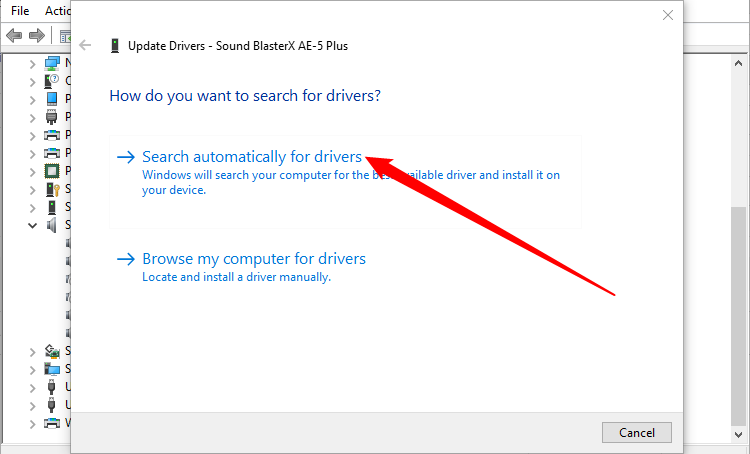The image size is (750, 454).
Task: Click the device icon beside Update Drivers title
Action: click(115, 46)
